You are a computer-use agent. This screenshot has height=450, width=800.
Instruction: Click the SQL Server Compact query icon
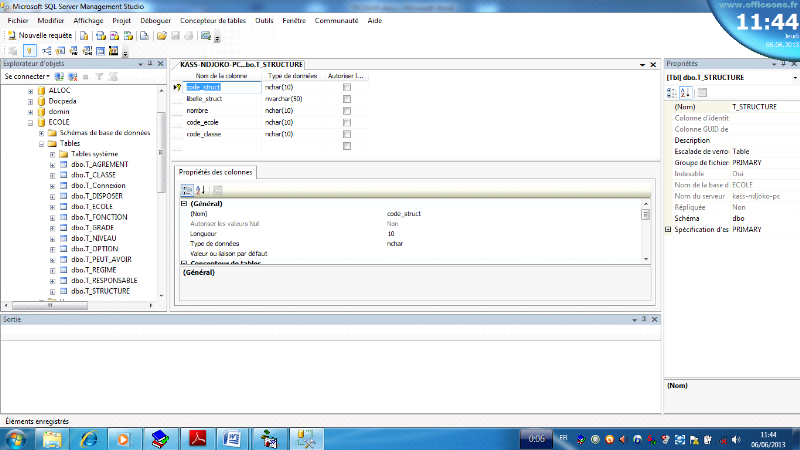point(144,36)
